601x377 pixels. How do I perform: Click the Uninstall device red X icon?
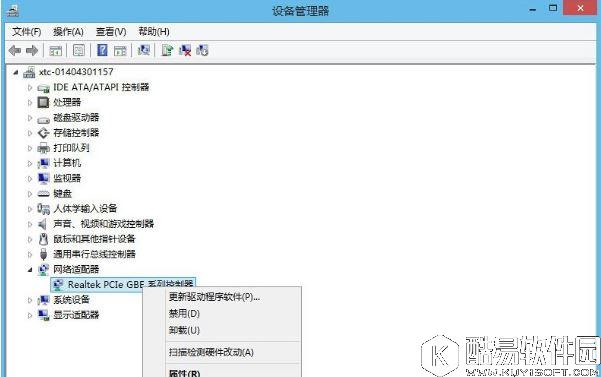(185, 51)
